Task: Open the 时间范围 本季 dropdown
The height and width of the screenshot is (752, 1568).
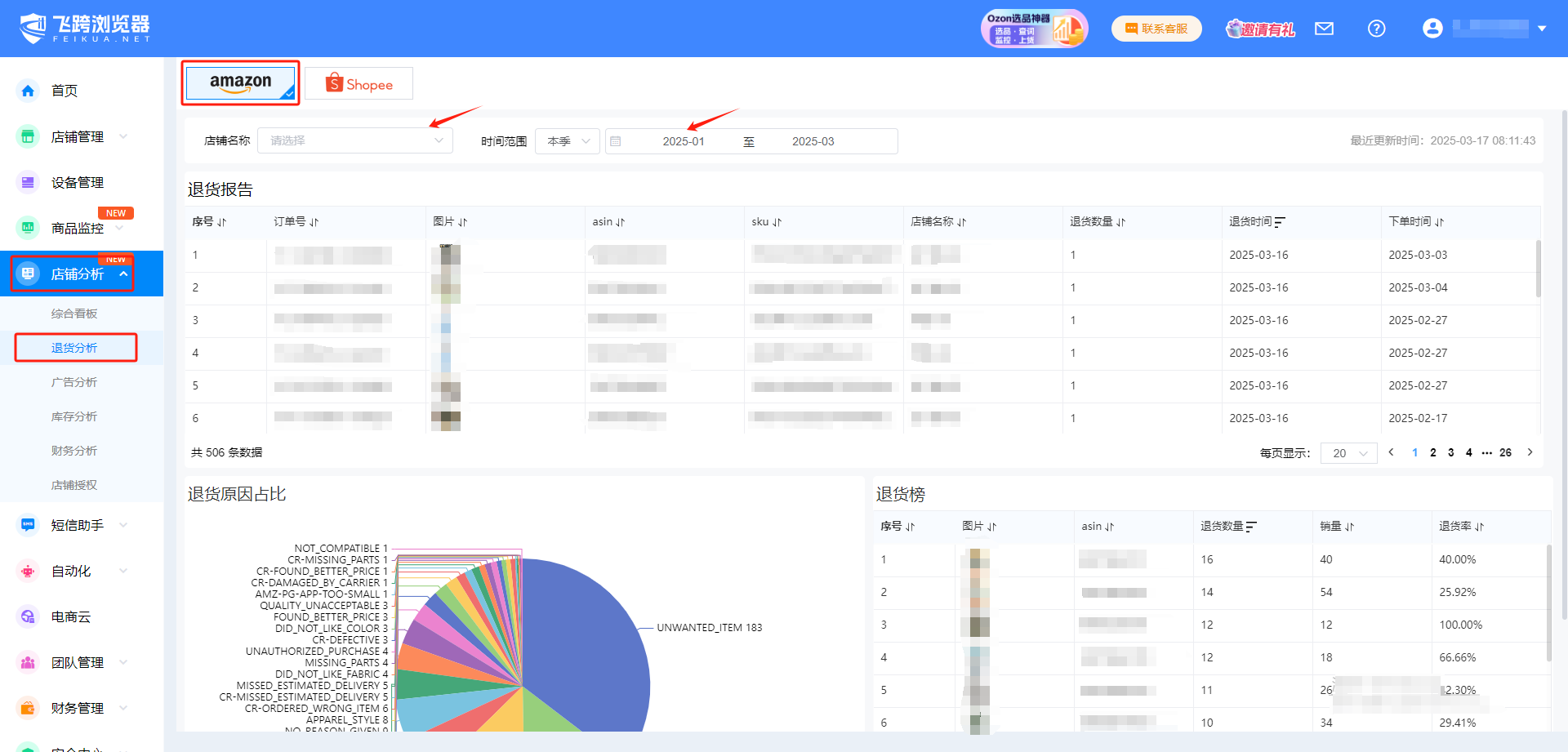Action: pyautogui.click(x=568, y=141)
